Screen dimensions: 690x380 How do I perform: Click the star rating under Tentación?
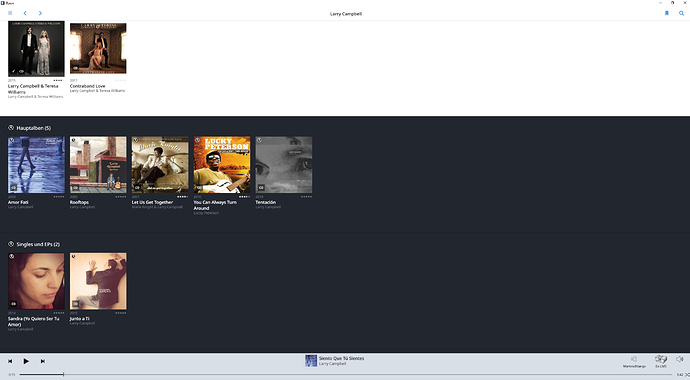[306, 197]
